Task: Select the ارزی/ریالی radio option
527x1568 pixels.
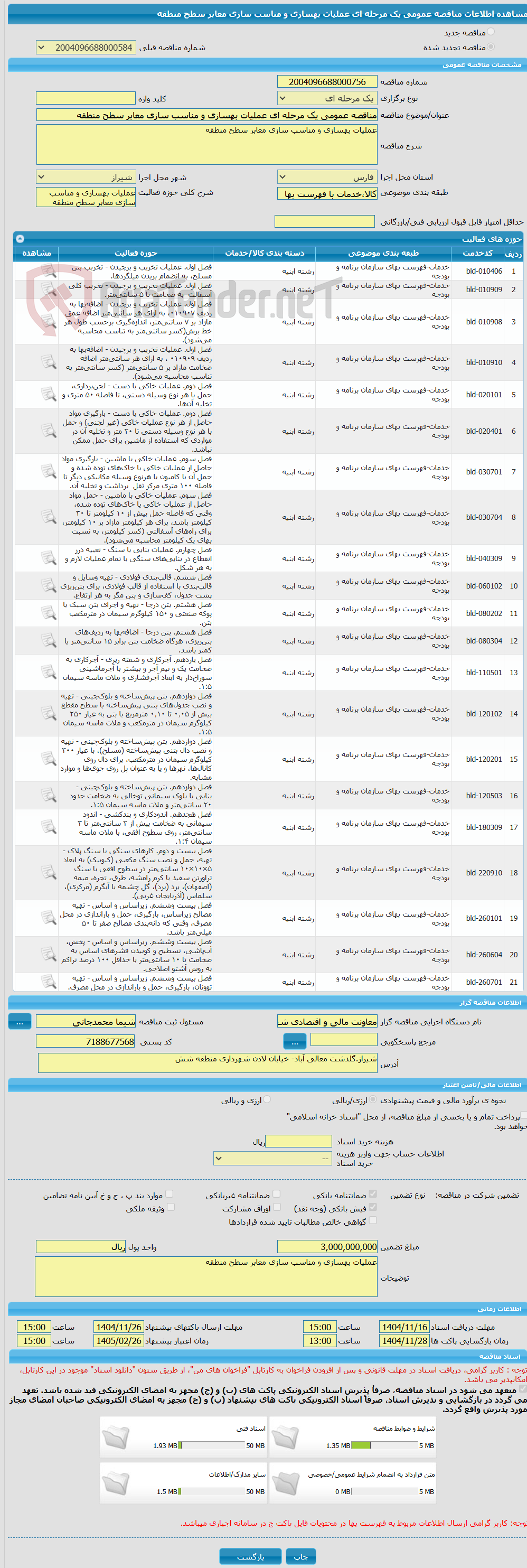Action: point(372,1099)
